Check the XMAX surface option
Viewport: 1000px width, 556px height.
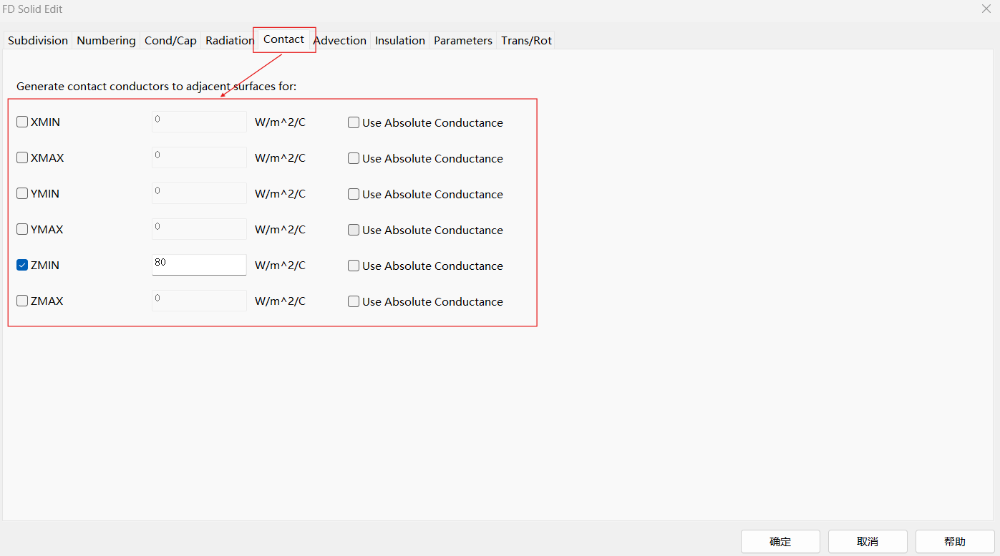pyautogui.click(x=22, y=158)
